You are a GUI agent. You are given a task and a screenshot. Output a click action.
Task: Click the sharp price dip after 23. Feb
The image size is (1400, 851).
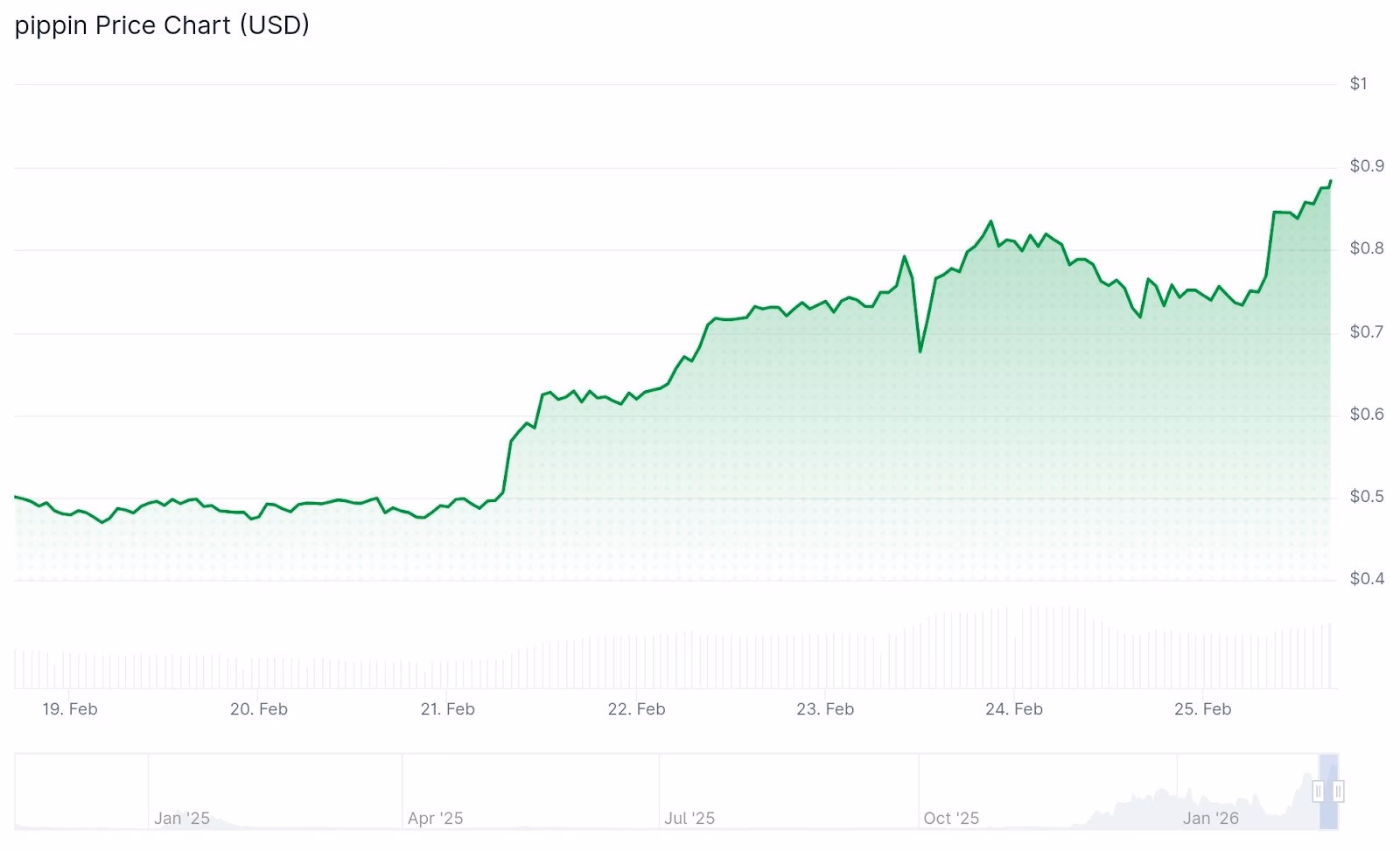[x=920, y=352]
